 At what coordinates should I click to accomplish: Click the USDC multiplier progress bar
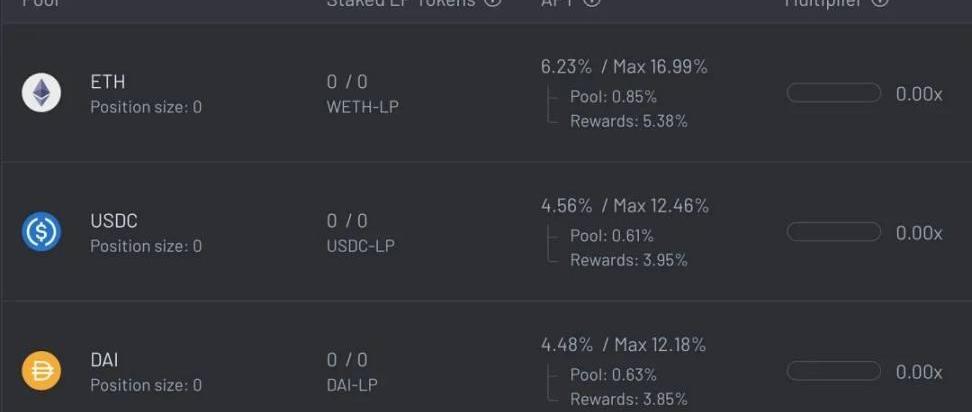pos(833,232)
